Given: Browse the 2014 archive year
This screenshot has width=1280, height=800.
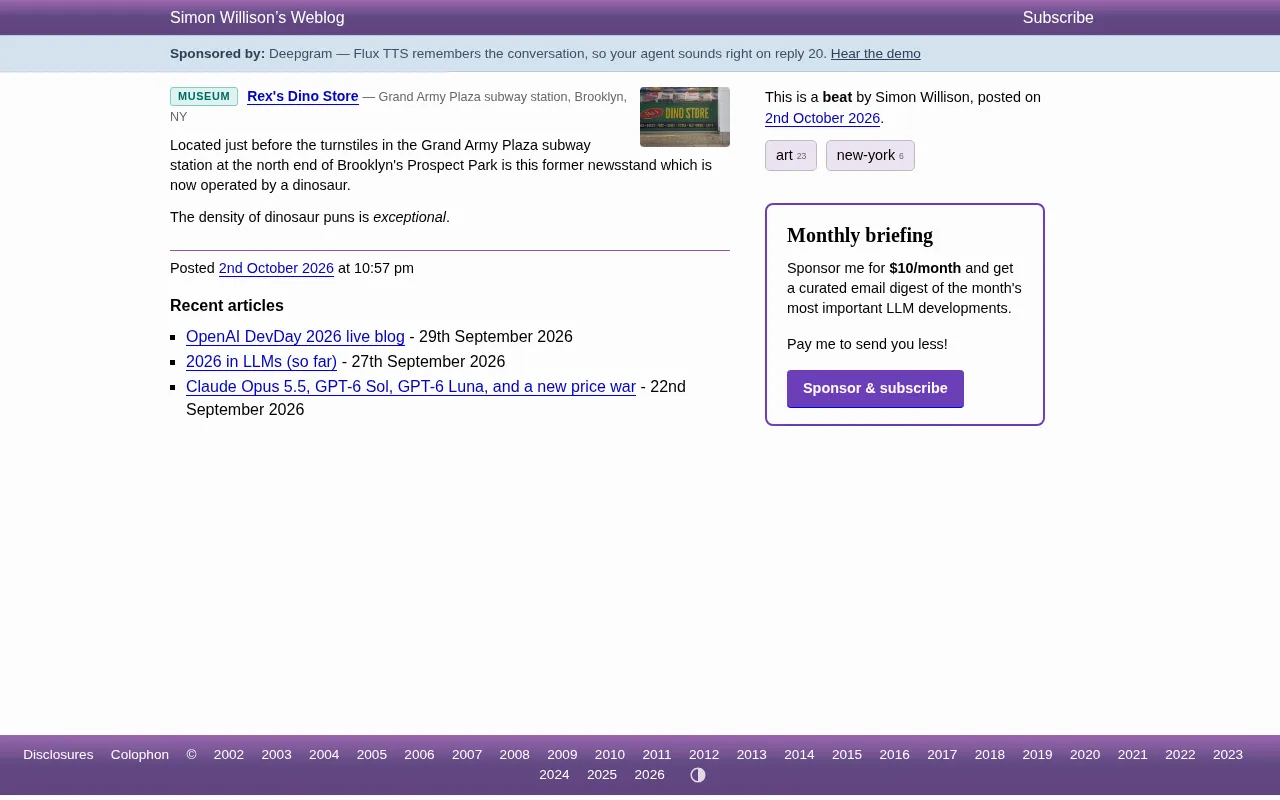Looking at the screenshot, I should point(799,755).
